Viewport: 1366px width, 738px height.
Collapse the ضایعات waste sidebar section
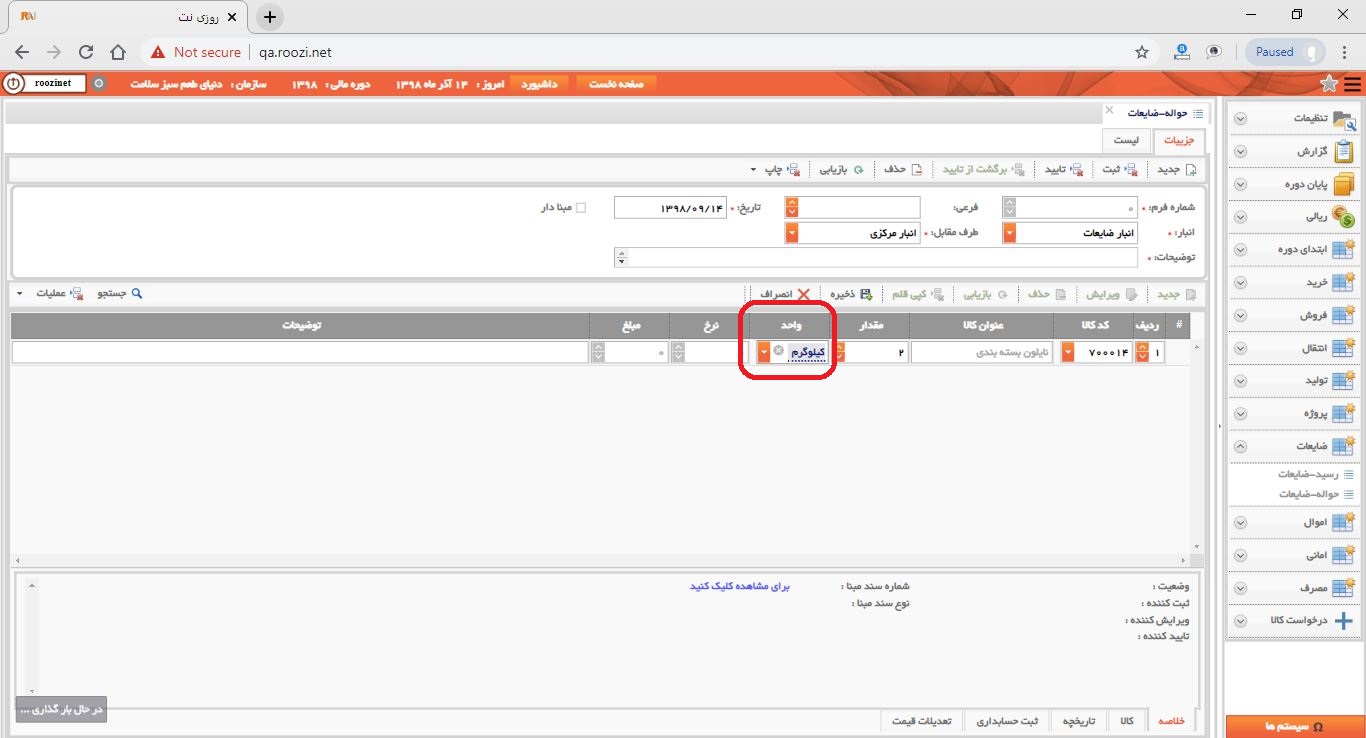(1240, 447)
